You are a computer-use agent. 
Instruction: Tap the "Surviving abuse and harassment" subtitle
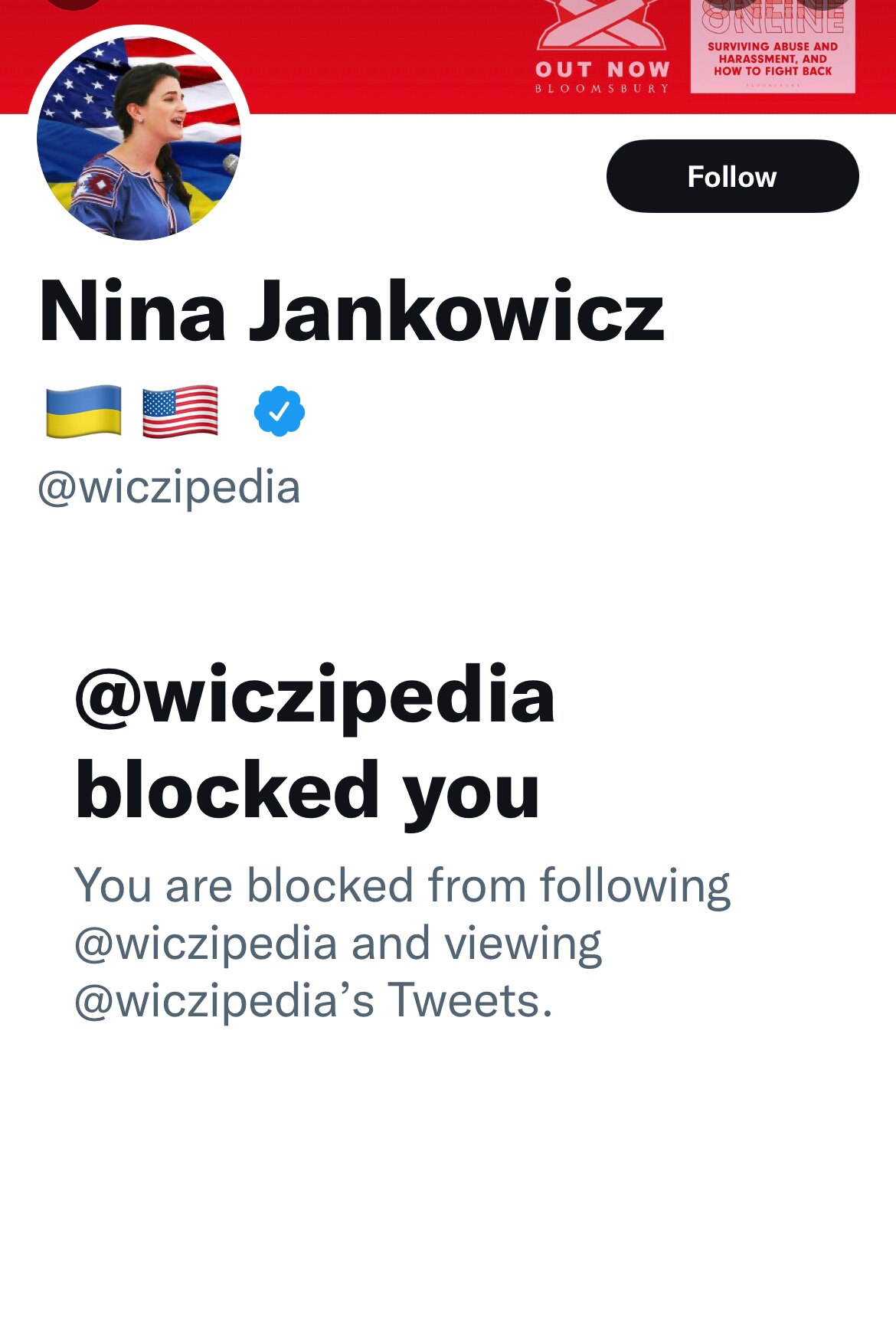[x=773, y=59]
